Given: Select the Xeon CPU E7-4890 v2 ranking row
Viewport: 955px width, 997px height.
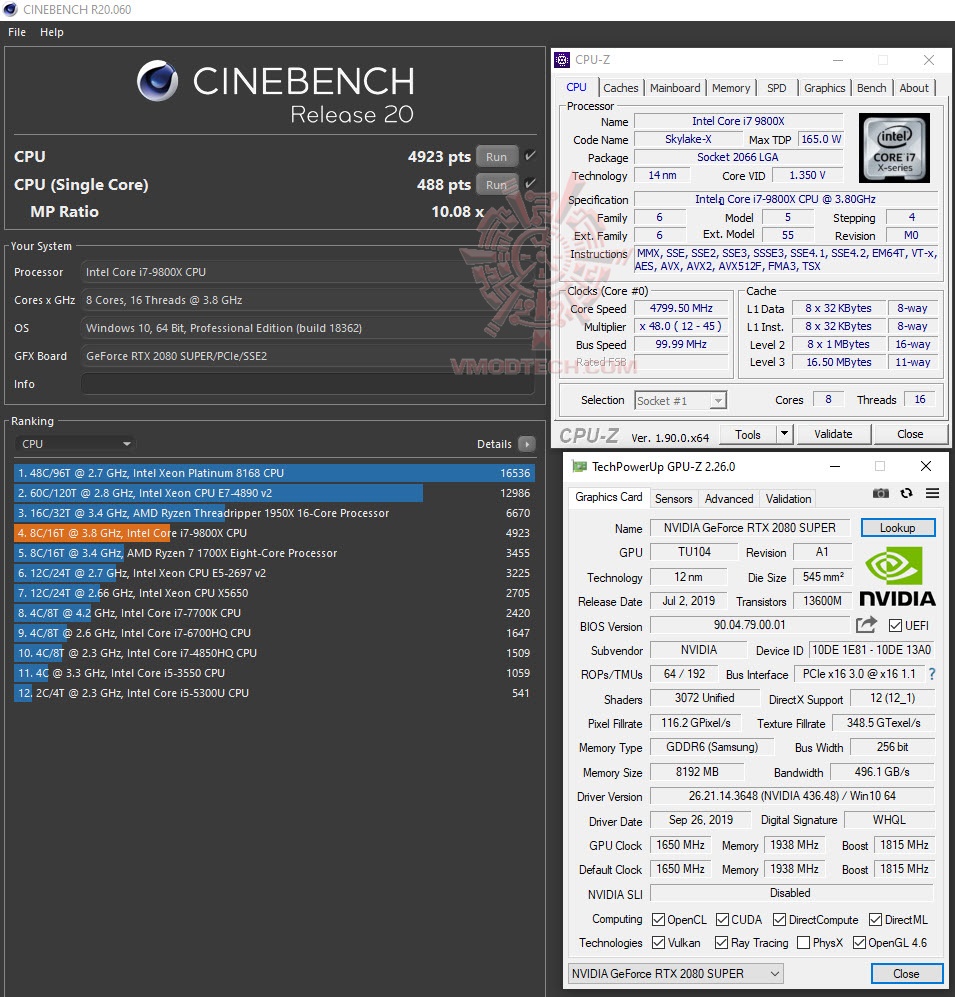Looking at the screenshot, I should click(x=274, y=493).
